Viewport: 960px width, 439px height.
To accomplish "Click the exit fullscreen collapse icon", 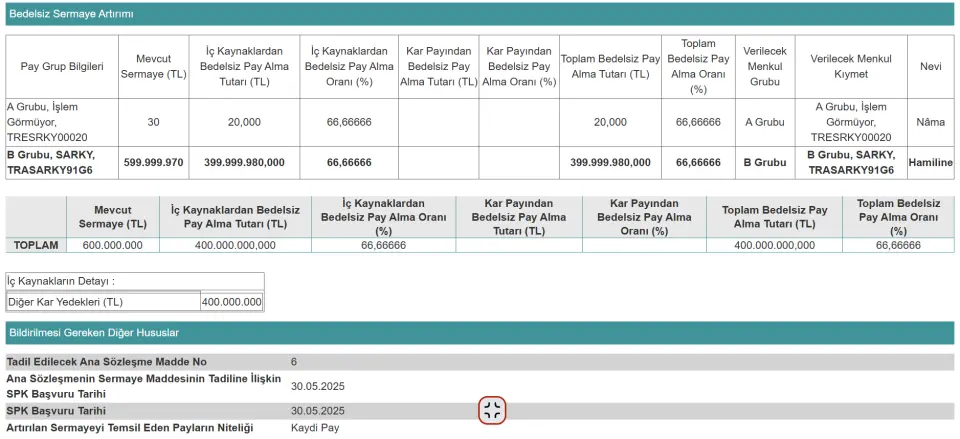I will 492,410.
